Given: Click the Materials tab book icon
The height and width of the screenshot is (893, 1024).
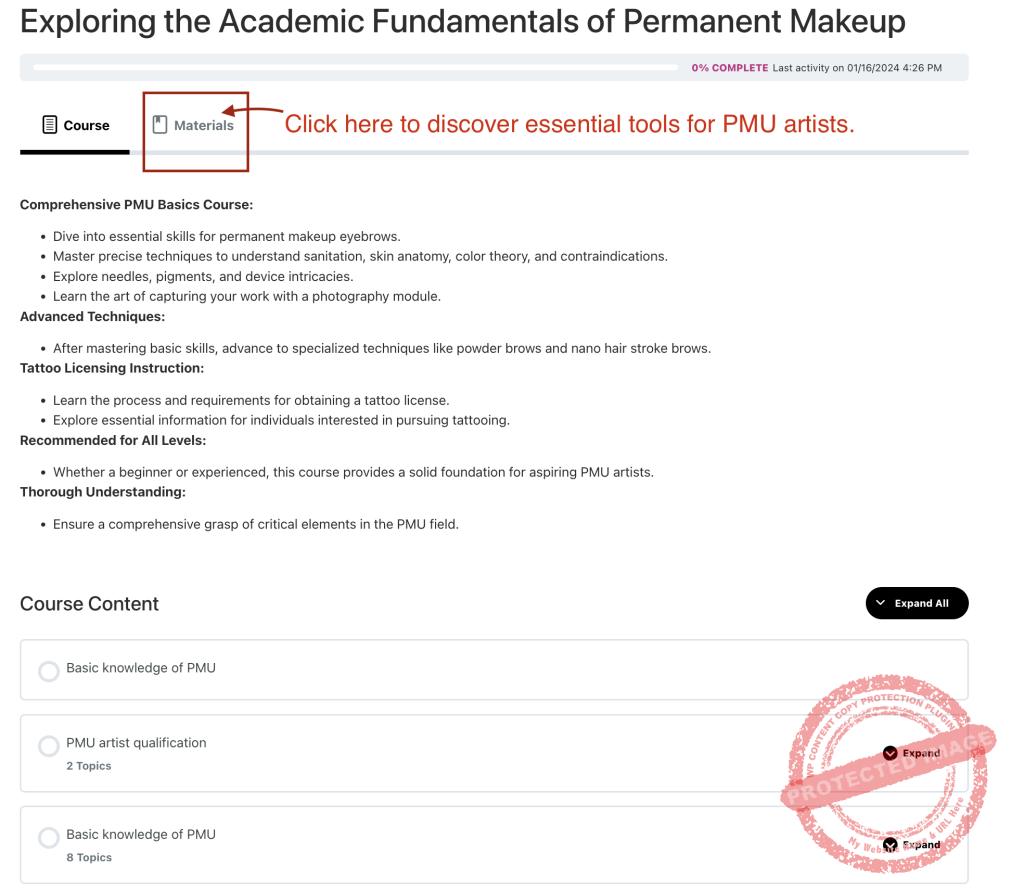Looking at the screenshot, I should [159, 125].
